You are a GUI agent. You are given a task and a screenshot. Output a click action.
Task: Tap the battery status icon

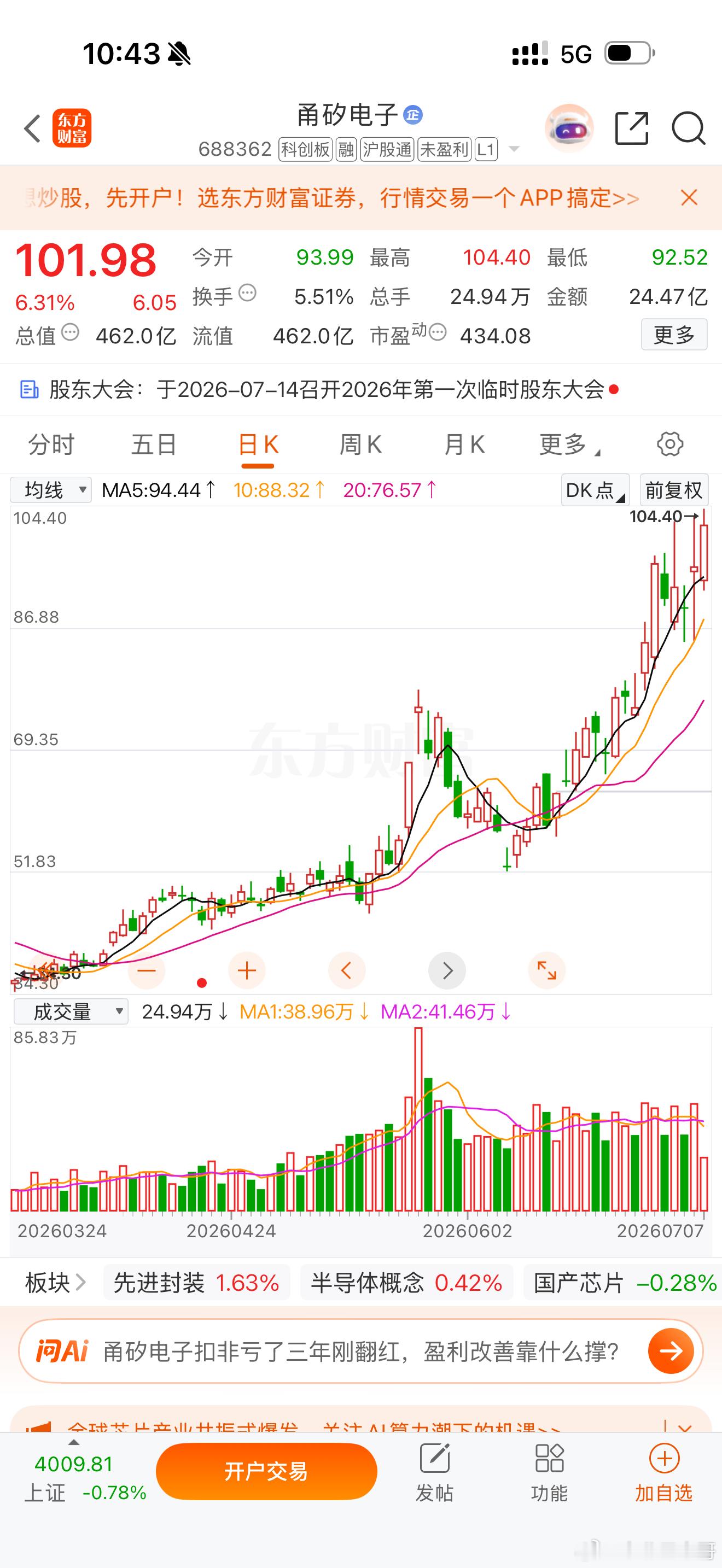(x=630, y=54)
